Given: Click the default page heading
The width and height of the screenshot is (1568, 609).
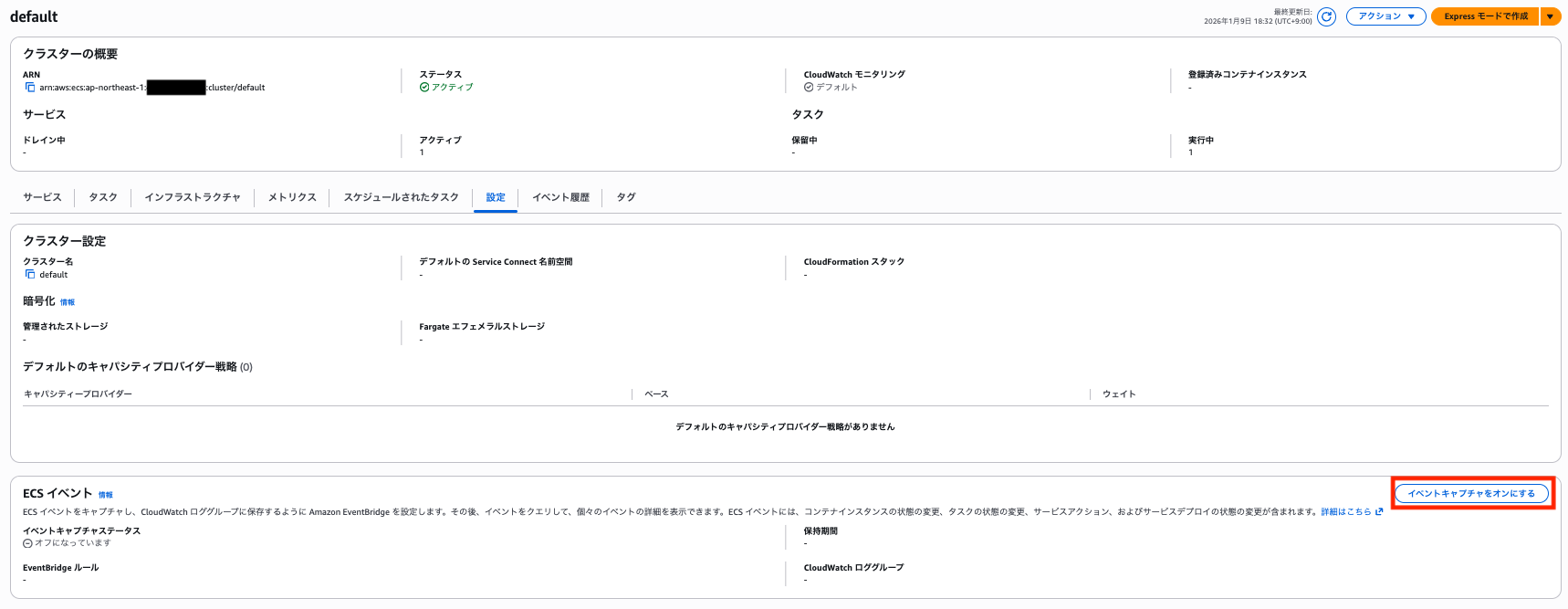Looking at the screenshot, I should [x=34, y=16].
